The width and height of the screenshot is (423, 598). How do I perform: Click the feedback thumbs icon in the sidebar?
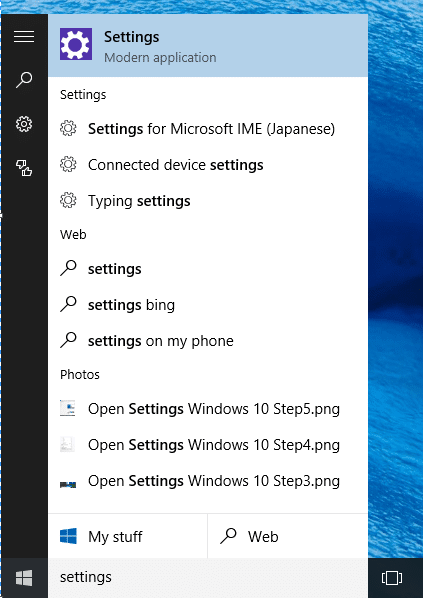(x=24, y=168)
